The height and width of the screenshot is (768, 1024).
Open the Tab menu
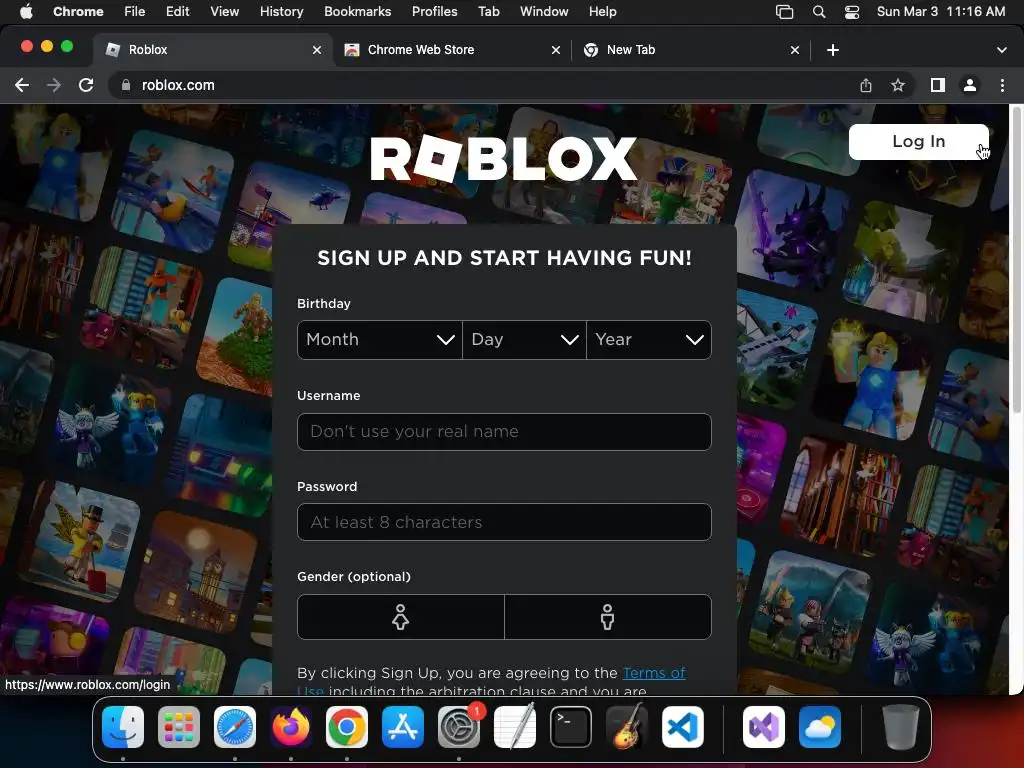point(488,12)
